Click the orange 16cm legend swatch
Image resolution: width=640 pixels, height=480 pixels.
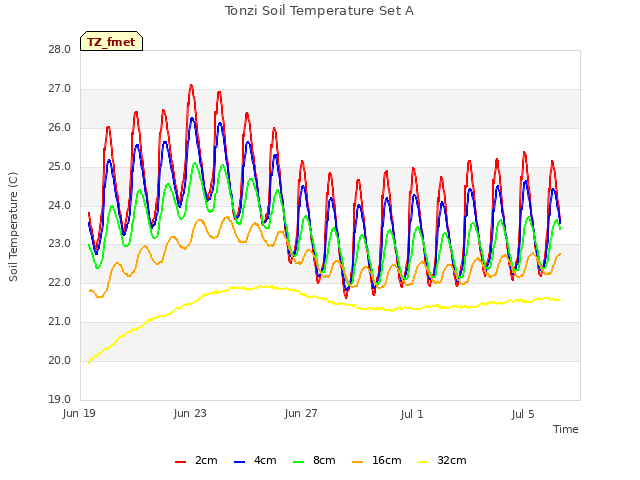[x=358, y=462]
